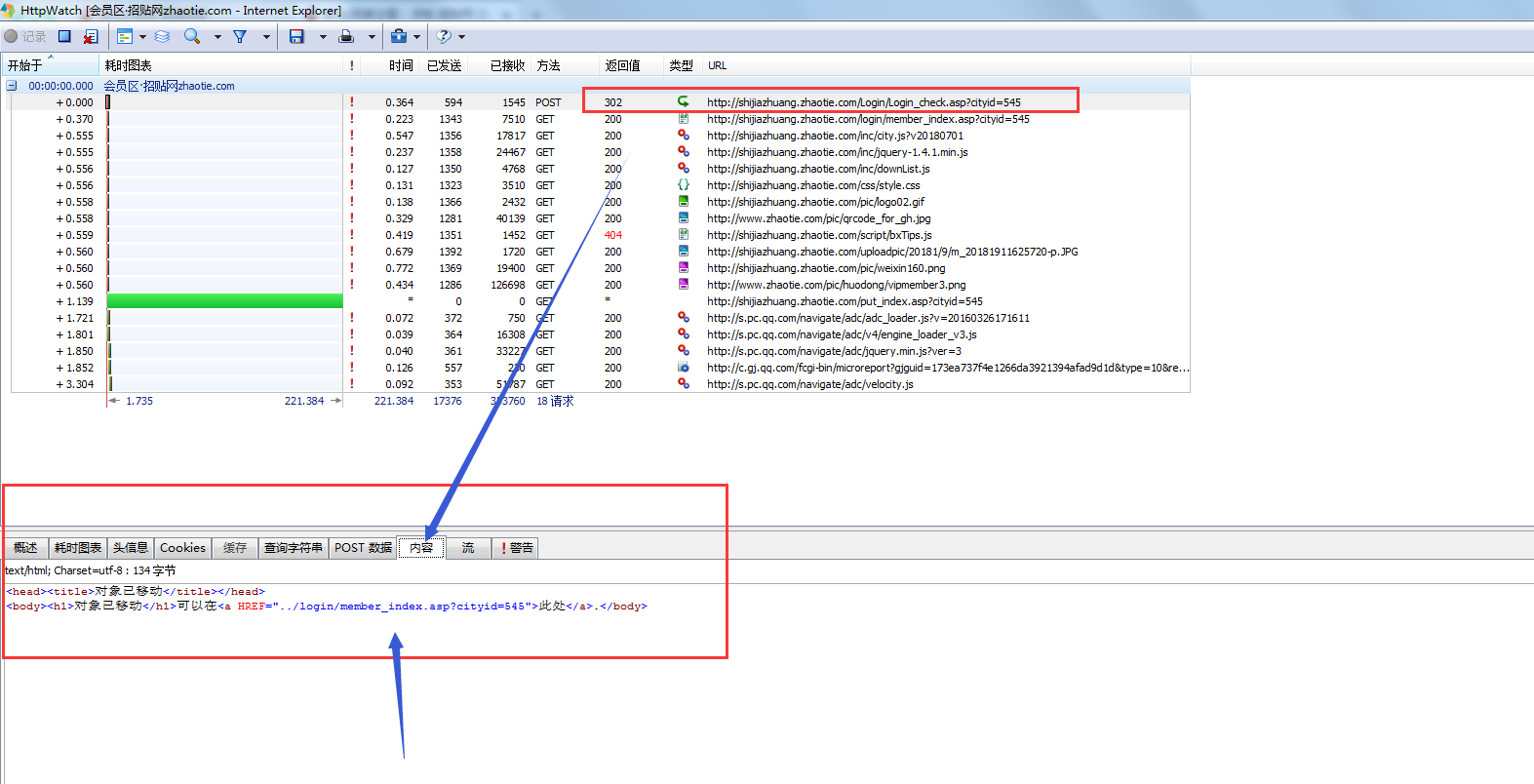Click the Filter funnel icon
Image resolution: width=1534 pixels, height=784 pixels.
pyautogui.click(x=240, y=36)
